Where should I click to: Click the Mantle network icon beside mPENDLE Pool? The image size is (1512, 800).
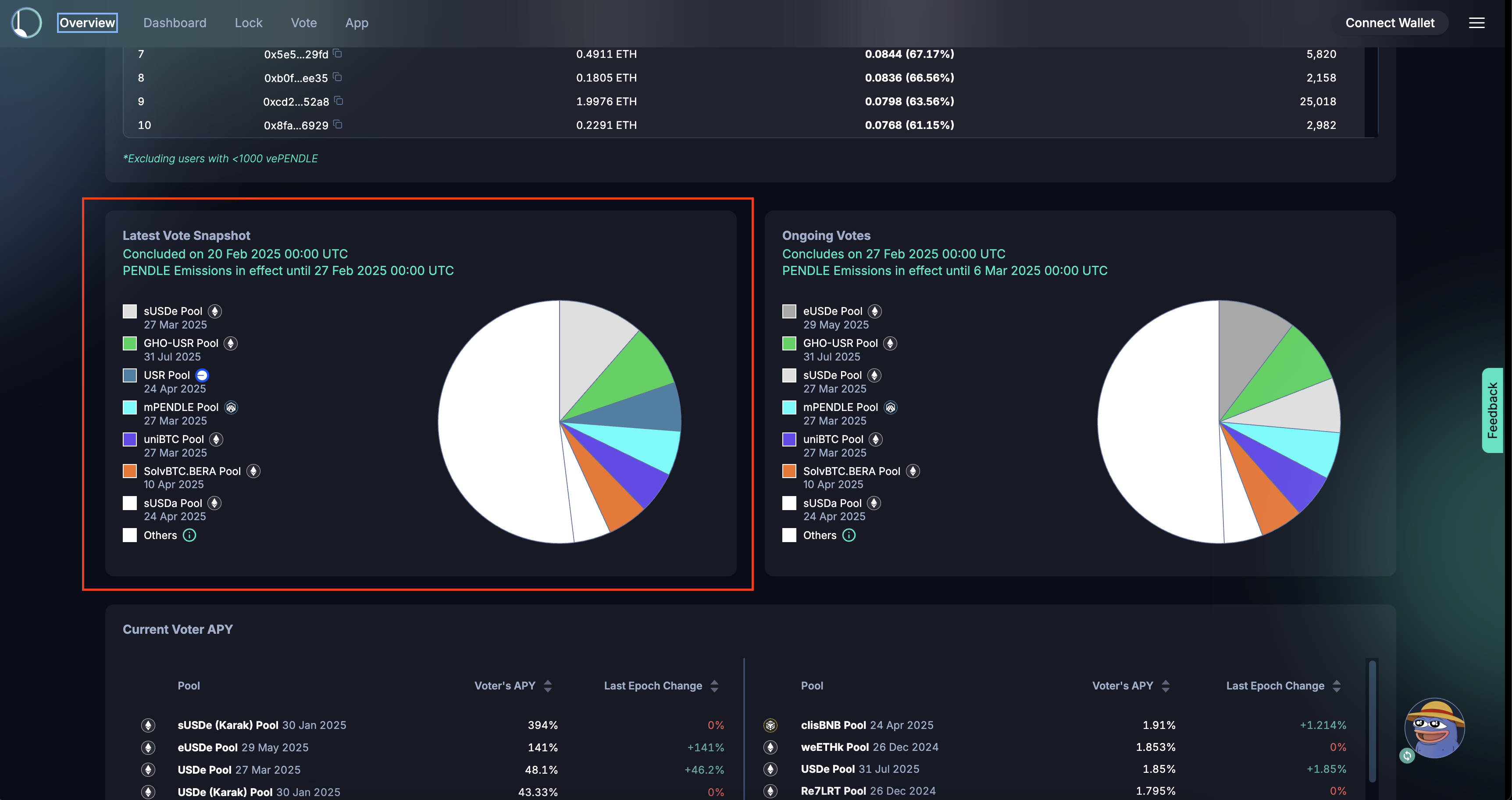point(230,407)
